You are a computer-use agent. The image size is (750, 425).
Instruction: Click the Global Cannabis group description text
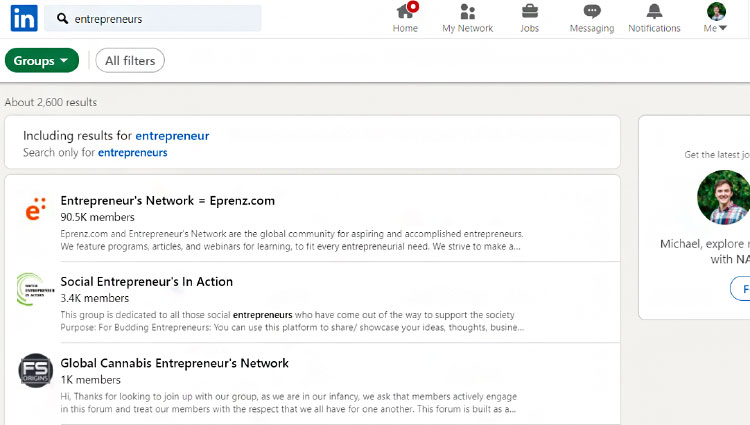pyautogui.click(x=288, y=403)
